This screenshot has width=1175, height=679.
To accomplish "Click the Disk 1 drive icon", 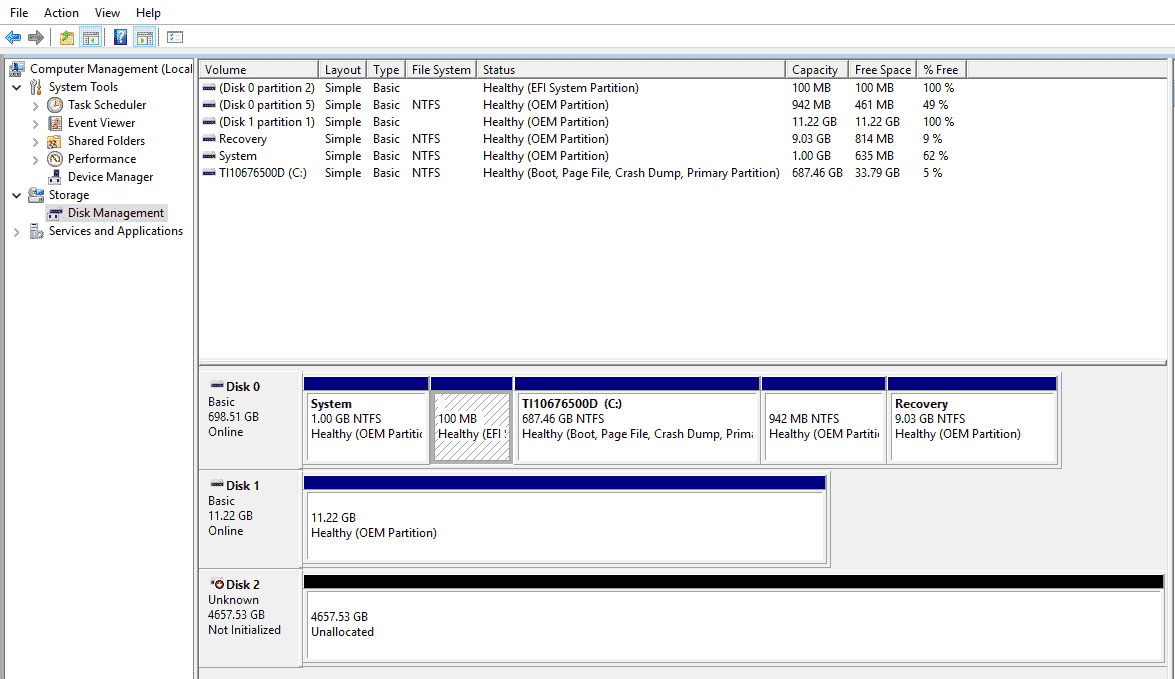I will pos(217,484).
